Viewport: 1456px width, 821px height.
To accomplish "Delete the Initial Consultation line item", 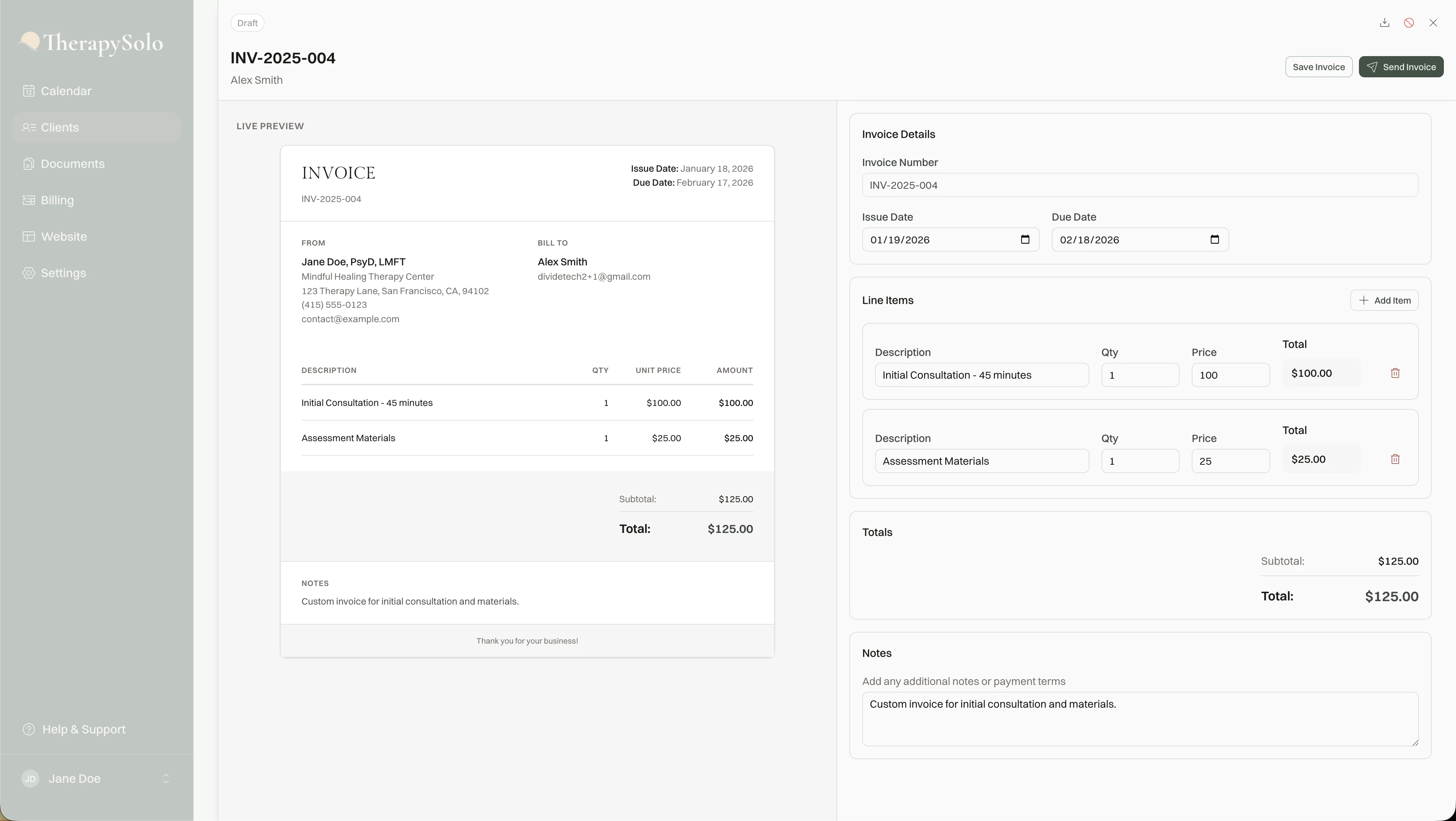I will (x=1396, y=372).
